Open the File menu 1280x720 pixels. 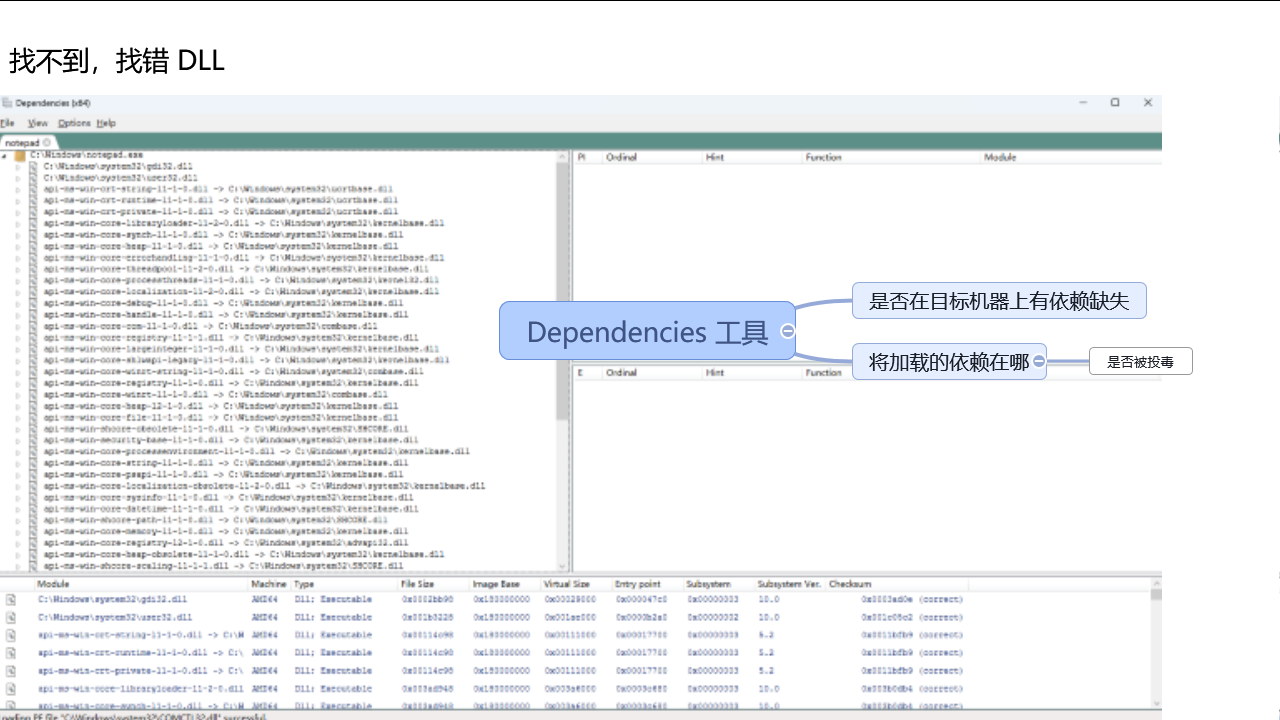tap(7, 123)
